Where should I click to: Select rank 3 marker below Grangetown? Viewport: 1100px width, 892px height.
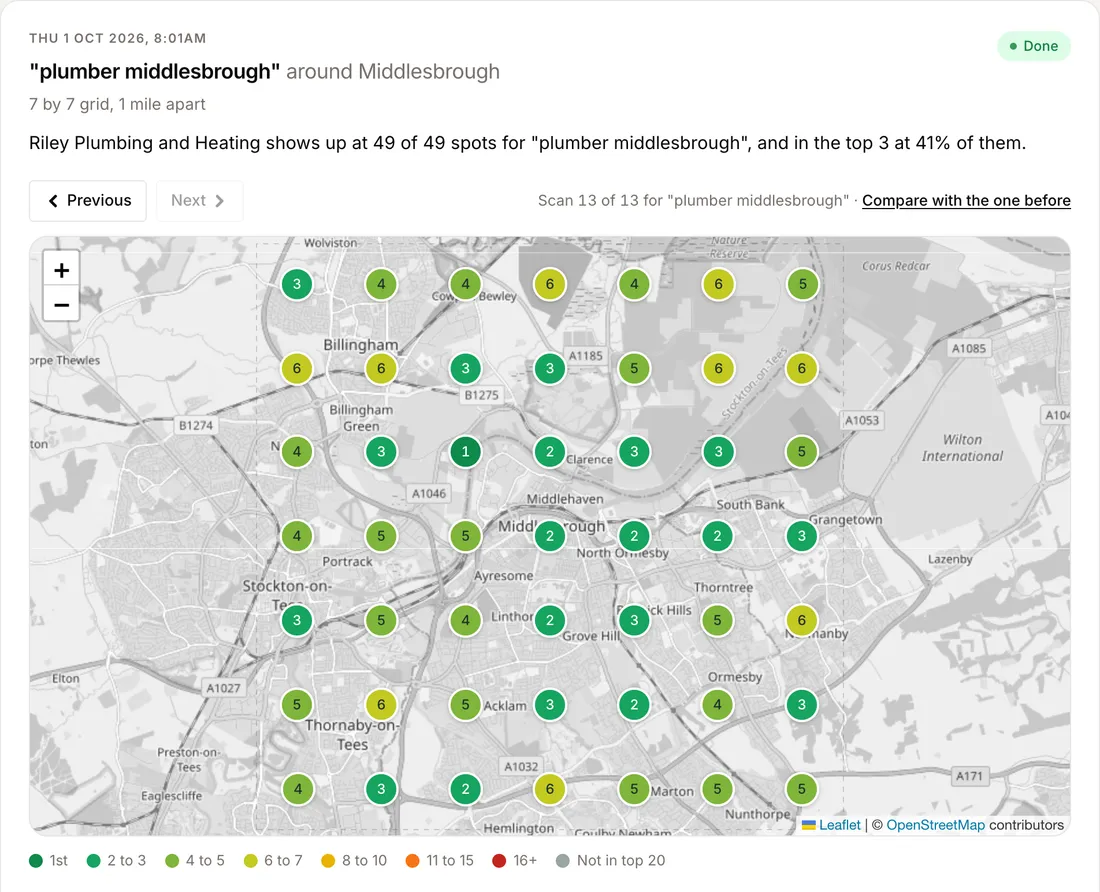(x=801, y=536)
